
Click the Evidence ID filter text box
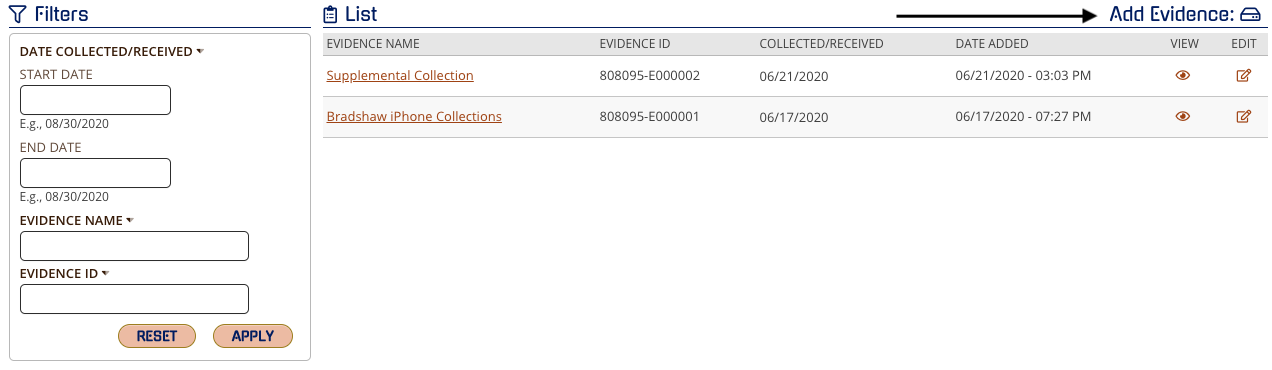(x=134, y=299)
